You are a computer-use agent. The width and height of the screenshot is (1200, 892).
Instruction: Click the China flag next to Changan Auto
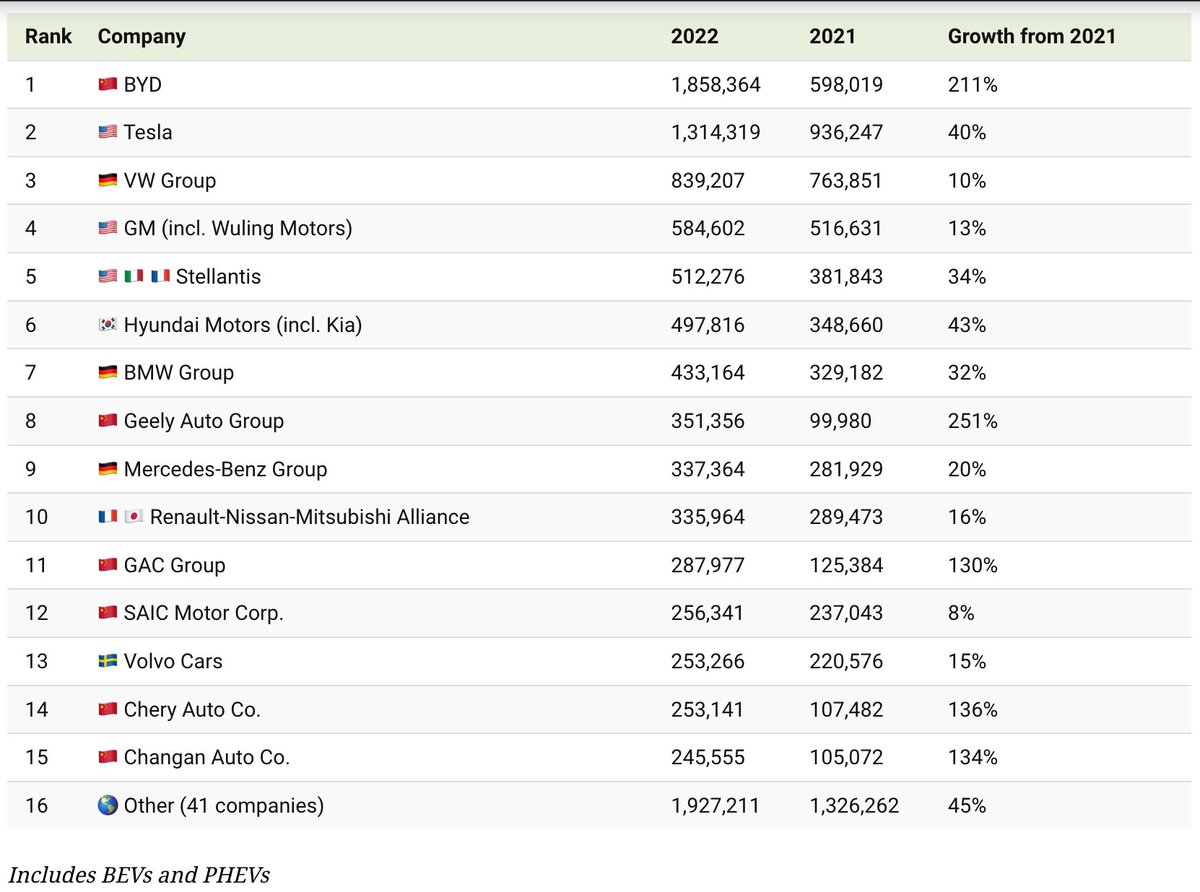coord(108,757)
